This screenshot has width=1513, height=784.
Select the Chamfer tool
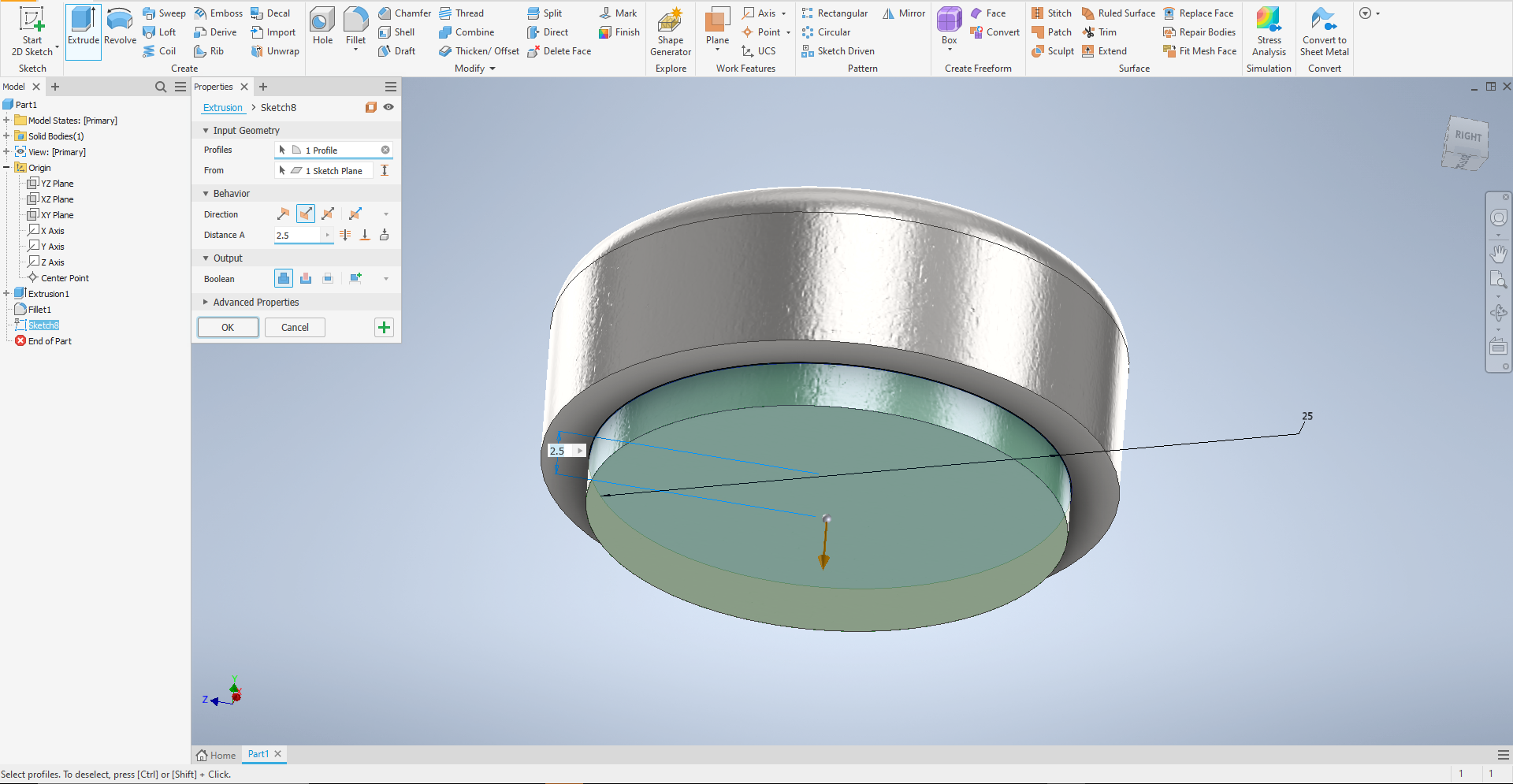[404, 13]
